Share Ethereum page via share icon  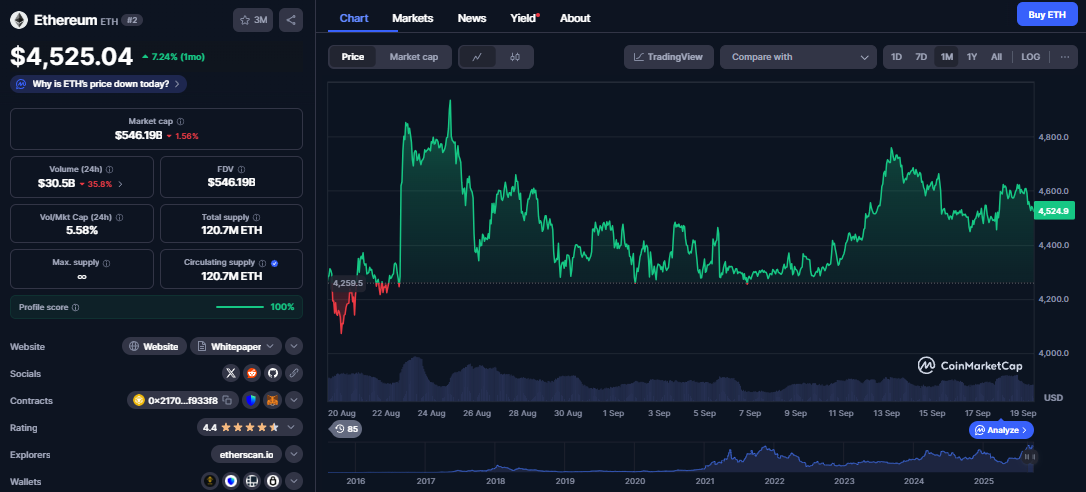[291, 20]
